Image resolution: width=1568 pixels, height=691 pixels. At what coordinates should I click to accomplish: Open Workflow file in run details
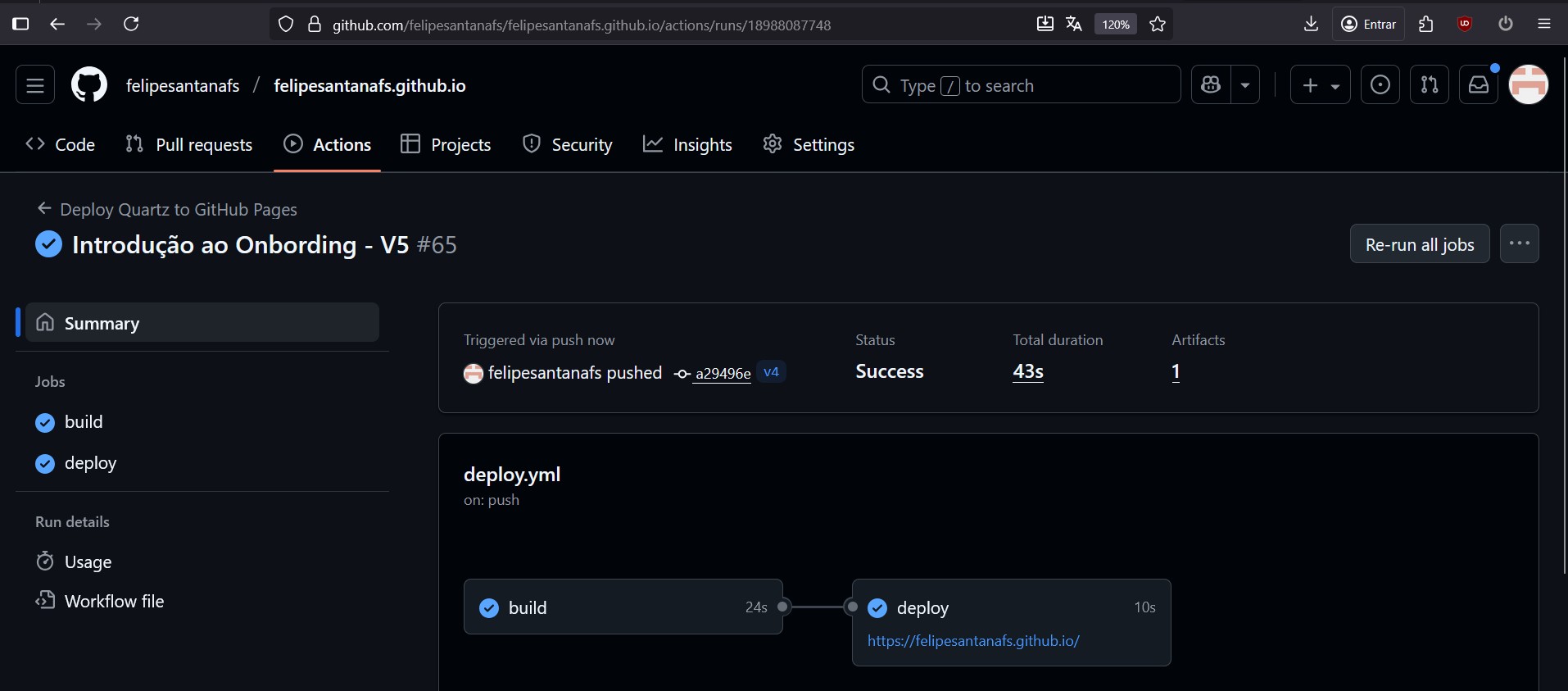(x=114, y=602)
